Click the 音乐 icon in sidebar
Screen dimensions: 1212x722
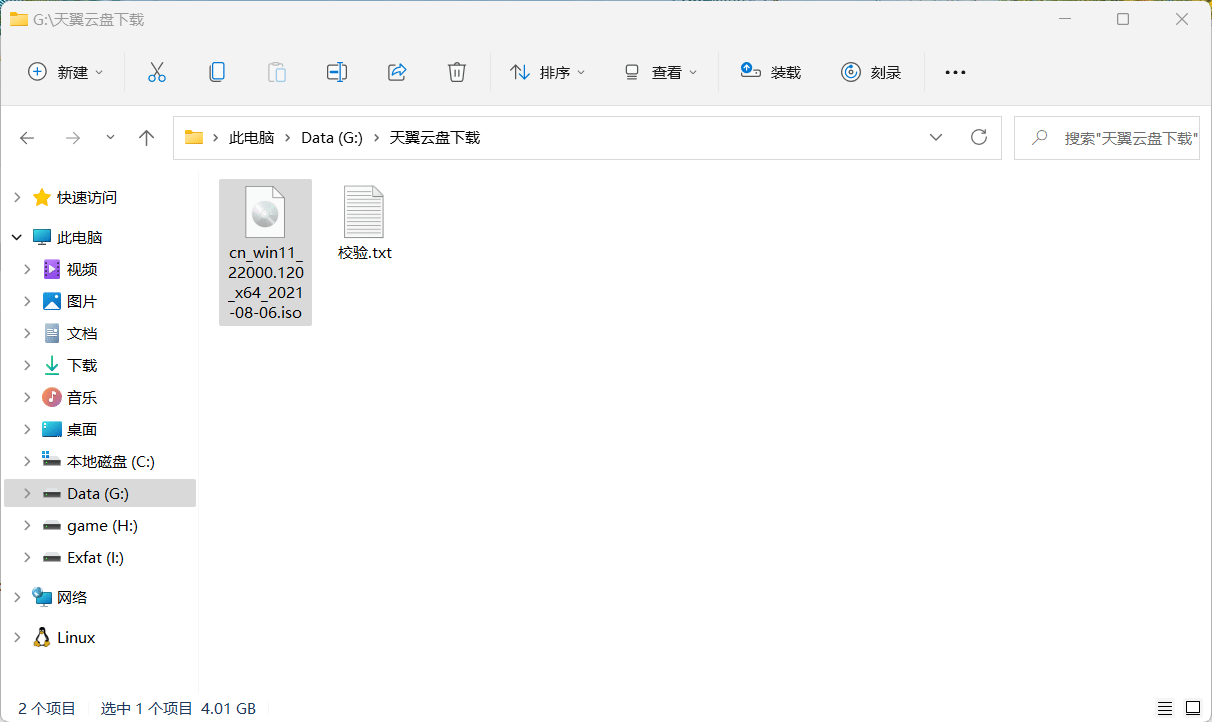[x=52, y=398]
